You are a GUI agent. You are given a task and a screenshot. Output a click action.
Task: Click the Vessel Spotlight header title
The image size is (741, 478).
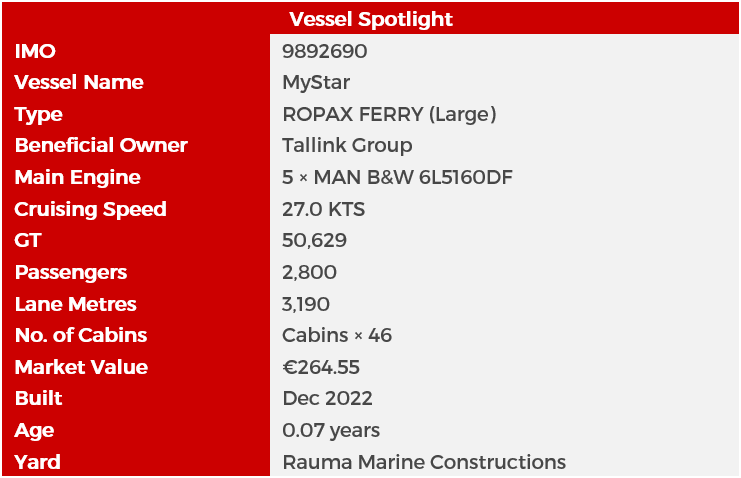click(370, 19)
